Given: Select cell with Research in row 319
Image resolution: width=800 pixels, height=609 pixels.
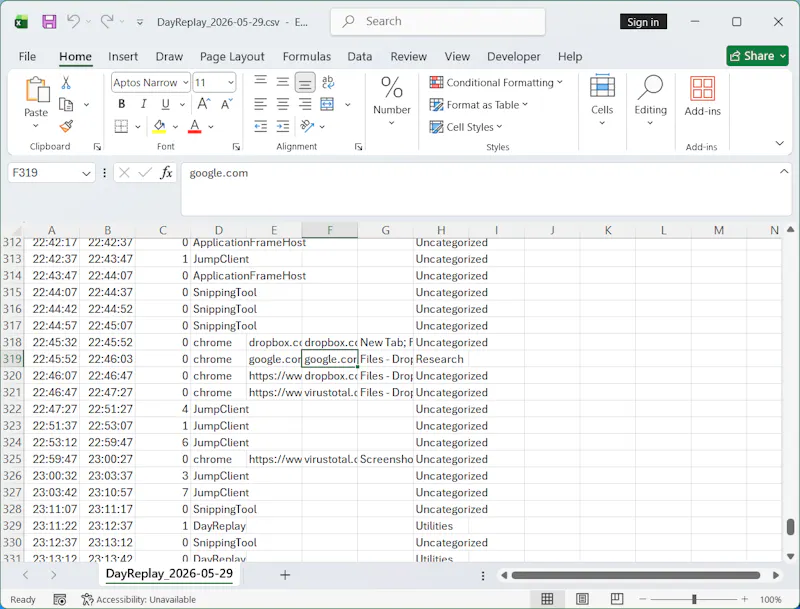Looking at the screenshot, I should click(441, 359).
